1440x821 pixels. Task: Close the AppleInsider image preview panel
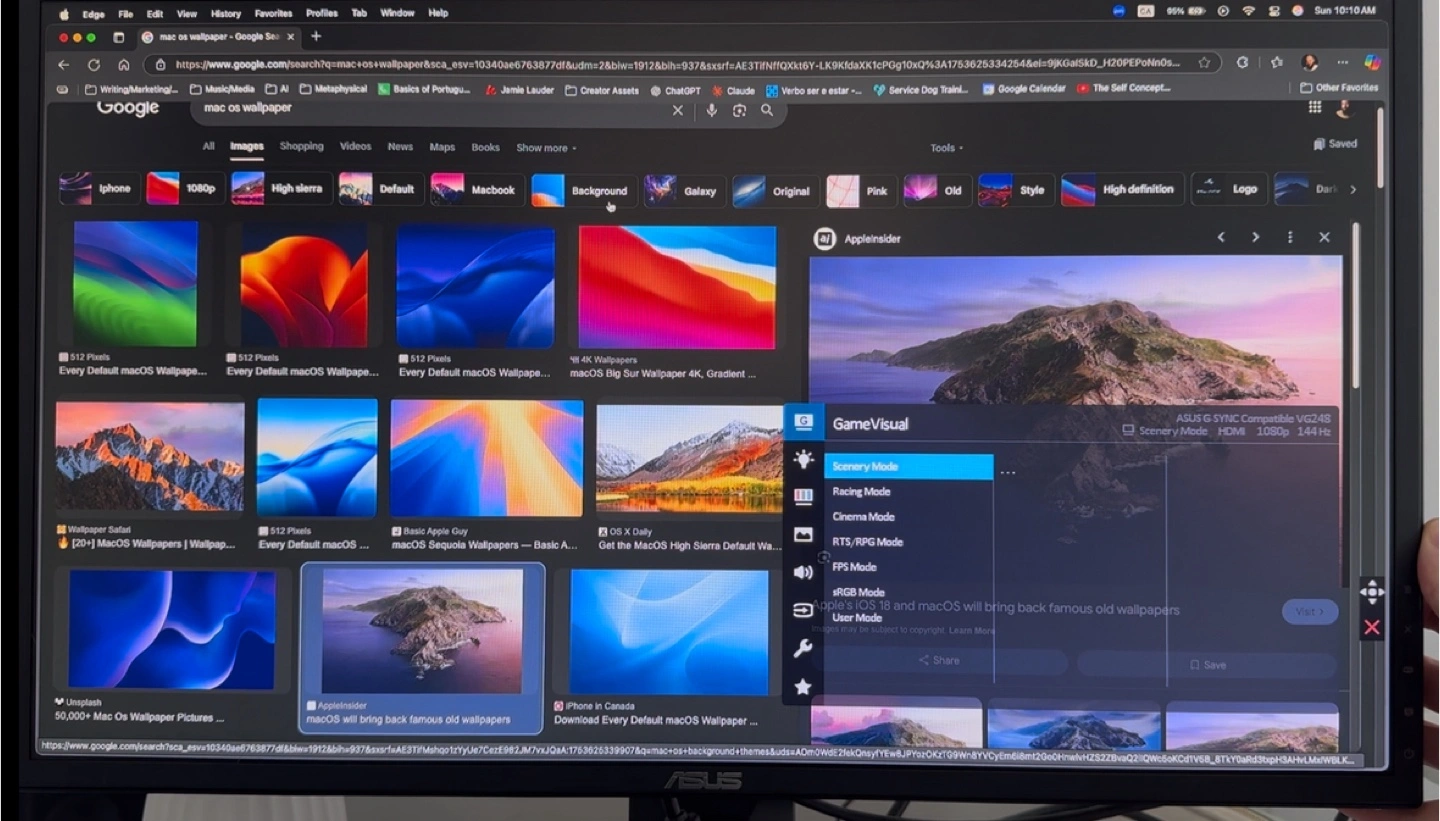click(x=1324, y=237)
